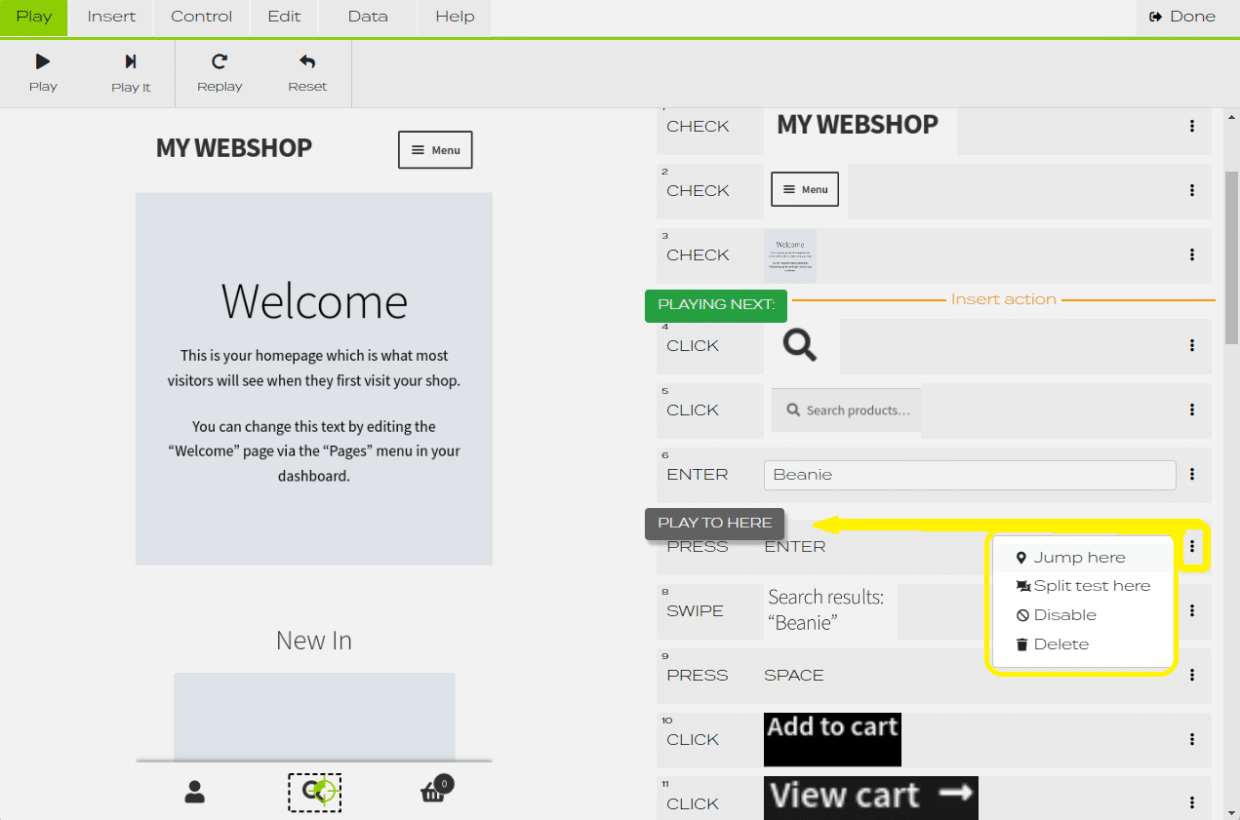This screenshot has width=1240, height=820.
Task: Open the kebab menu on step 8 SWIPE
Action: point(1192,611)
